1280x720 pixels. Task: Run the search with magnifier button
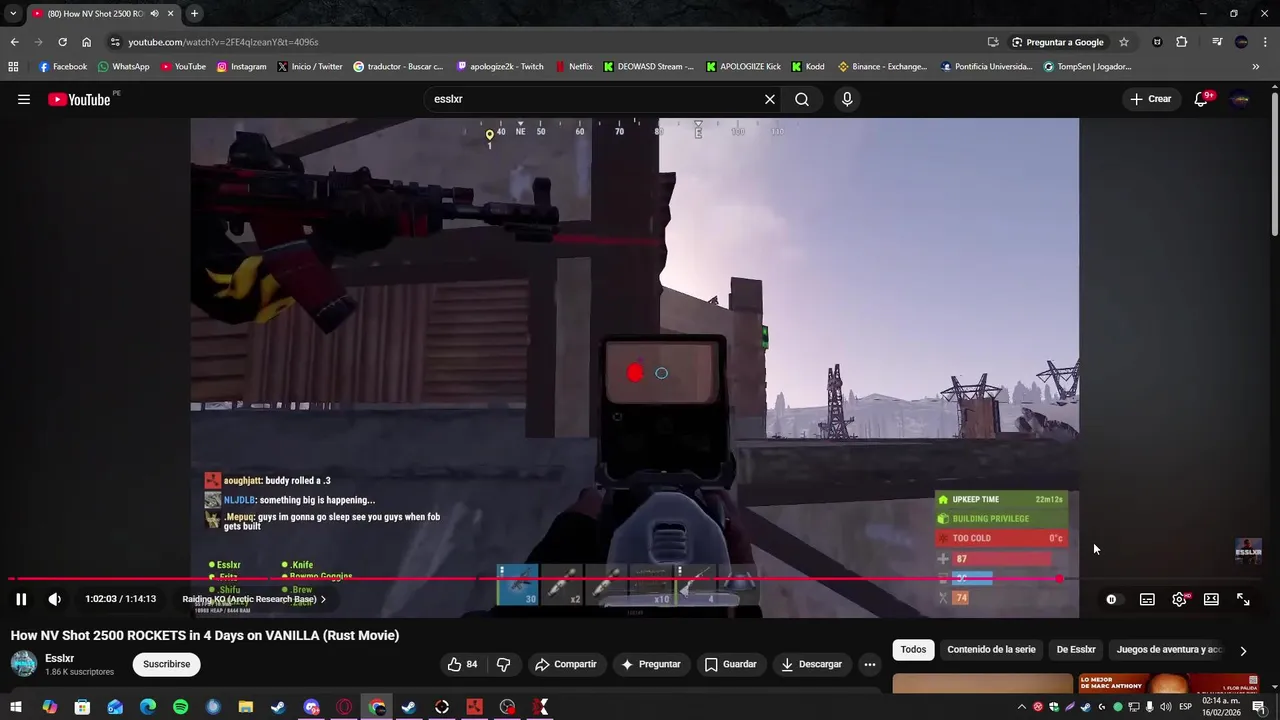tap(802, 99)
